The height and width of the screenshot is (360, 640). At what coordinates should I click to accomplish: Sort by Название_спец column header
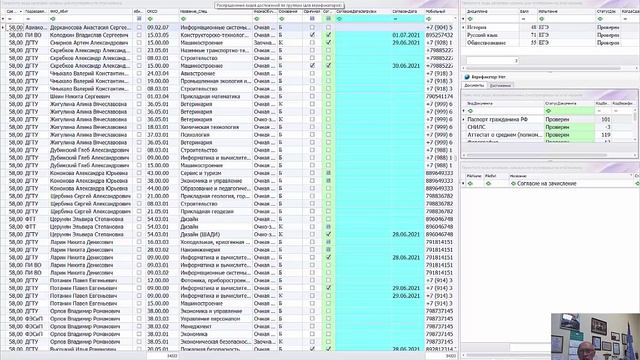click(x=216, y=11)
